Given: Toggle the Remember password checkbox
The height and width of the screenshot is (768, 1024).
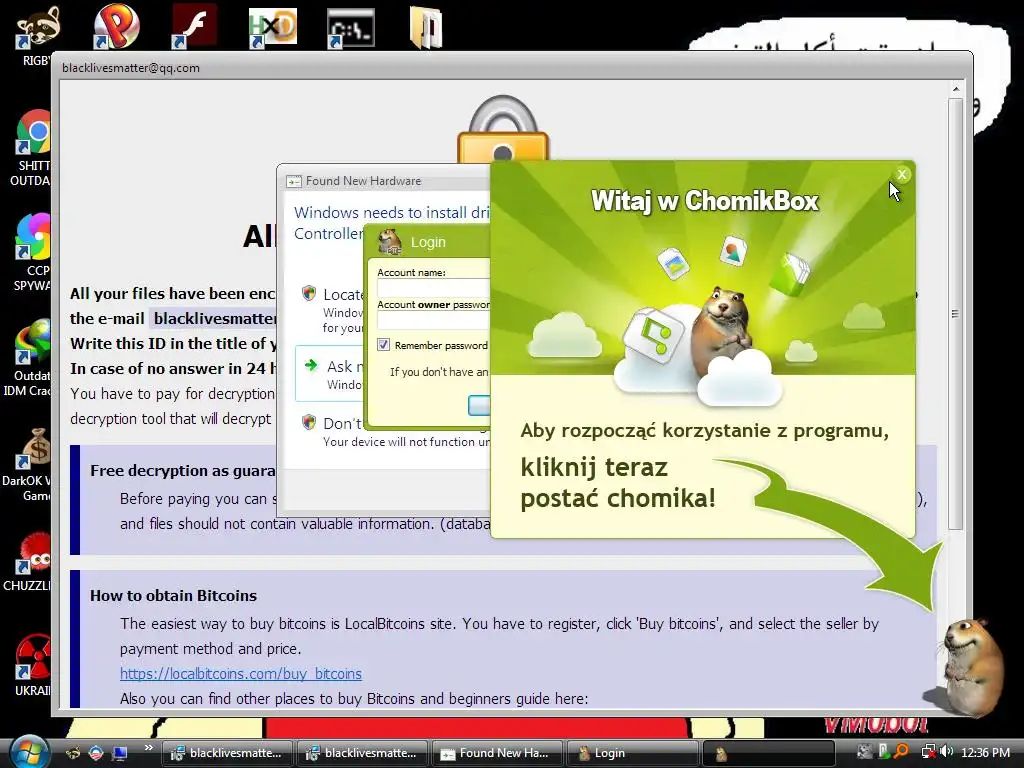Looking at the screenshot, I should tap(383, 345).
